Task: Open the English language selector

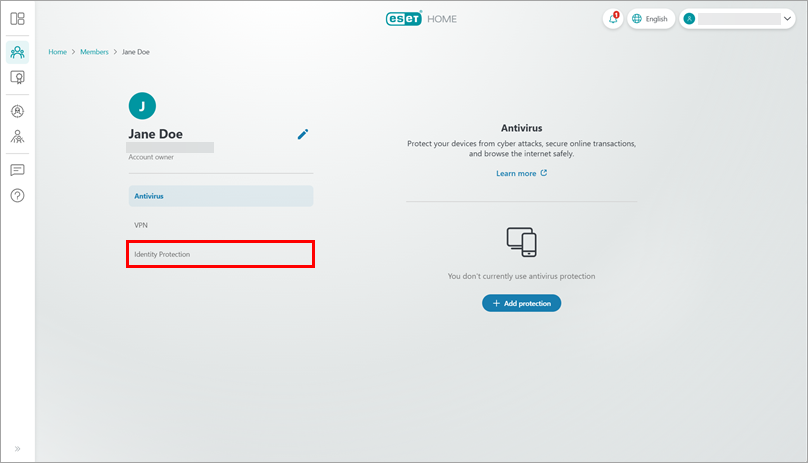Action: click(x=650, y=19)
